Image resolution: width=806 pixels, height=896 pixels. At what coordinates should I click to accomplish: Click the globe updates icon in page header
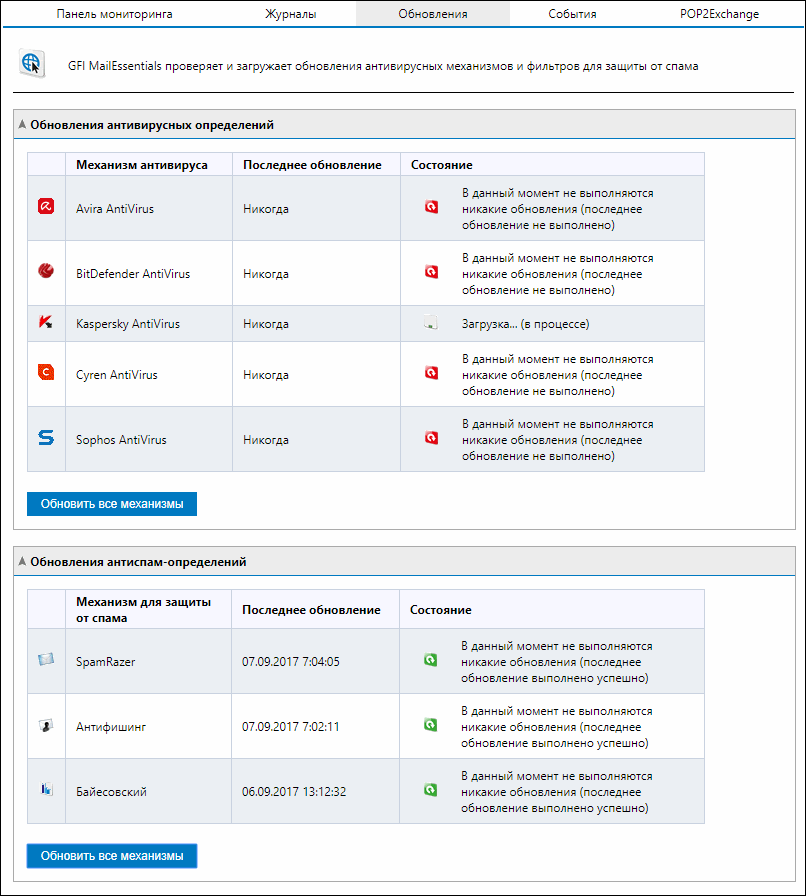tap(32, 63)
